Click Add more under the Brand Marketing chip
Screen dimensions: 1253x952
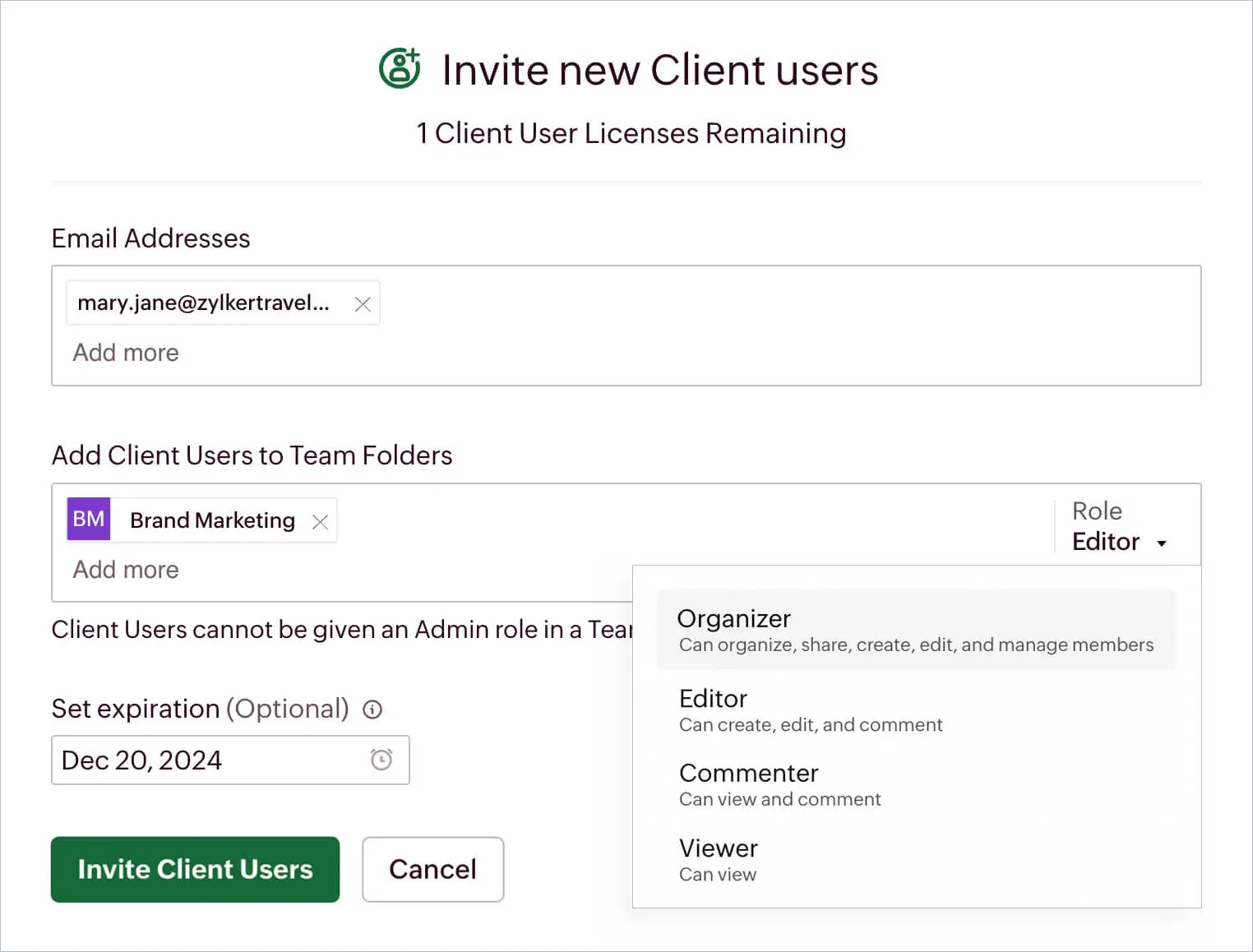coord(126,570)
